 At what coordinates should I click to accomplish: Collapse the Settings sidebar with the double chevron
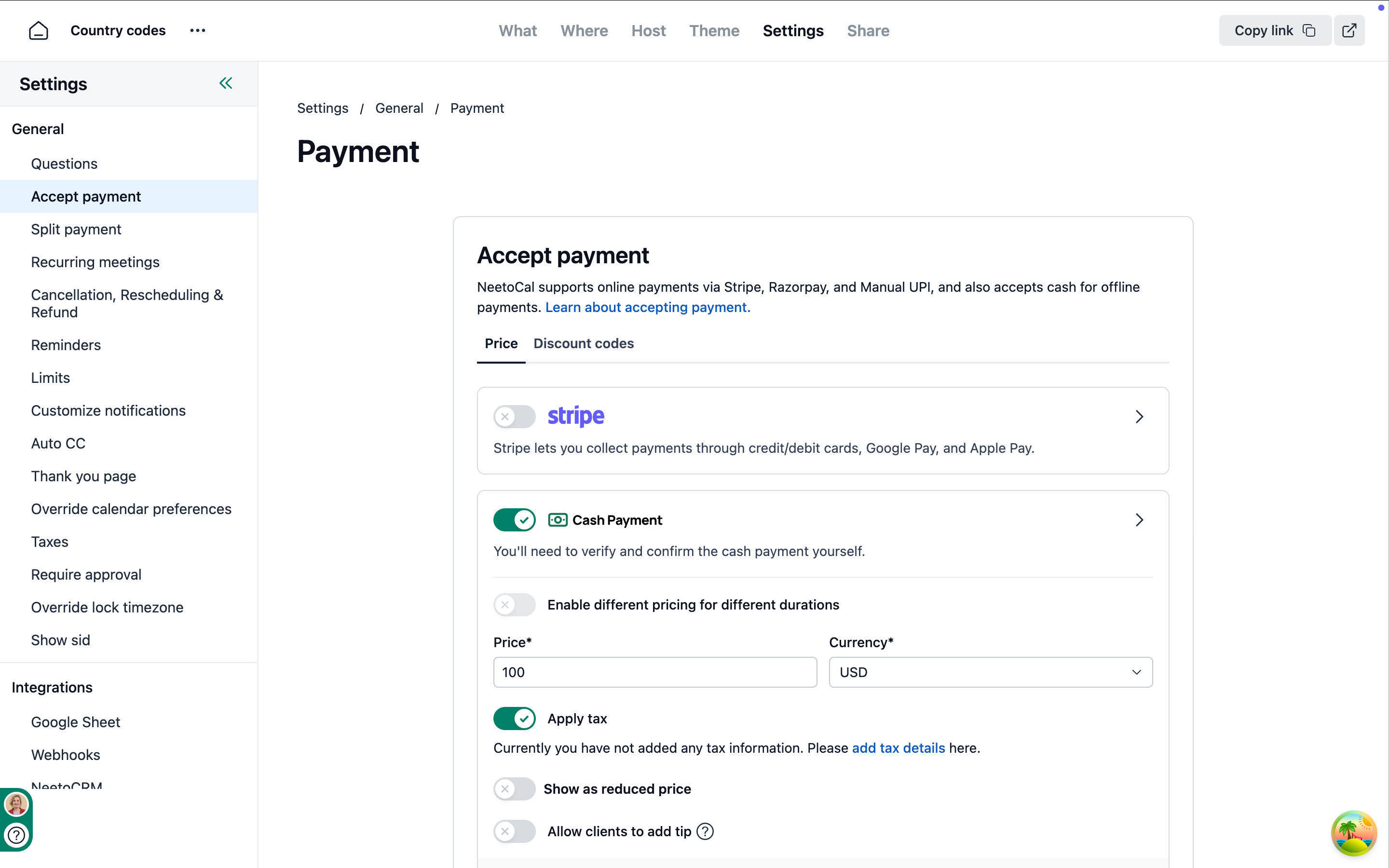pyautogui.click(x=226, y=83)
